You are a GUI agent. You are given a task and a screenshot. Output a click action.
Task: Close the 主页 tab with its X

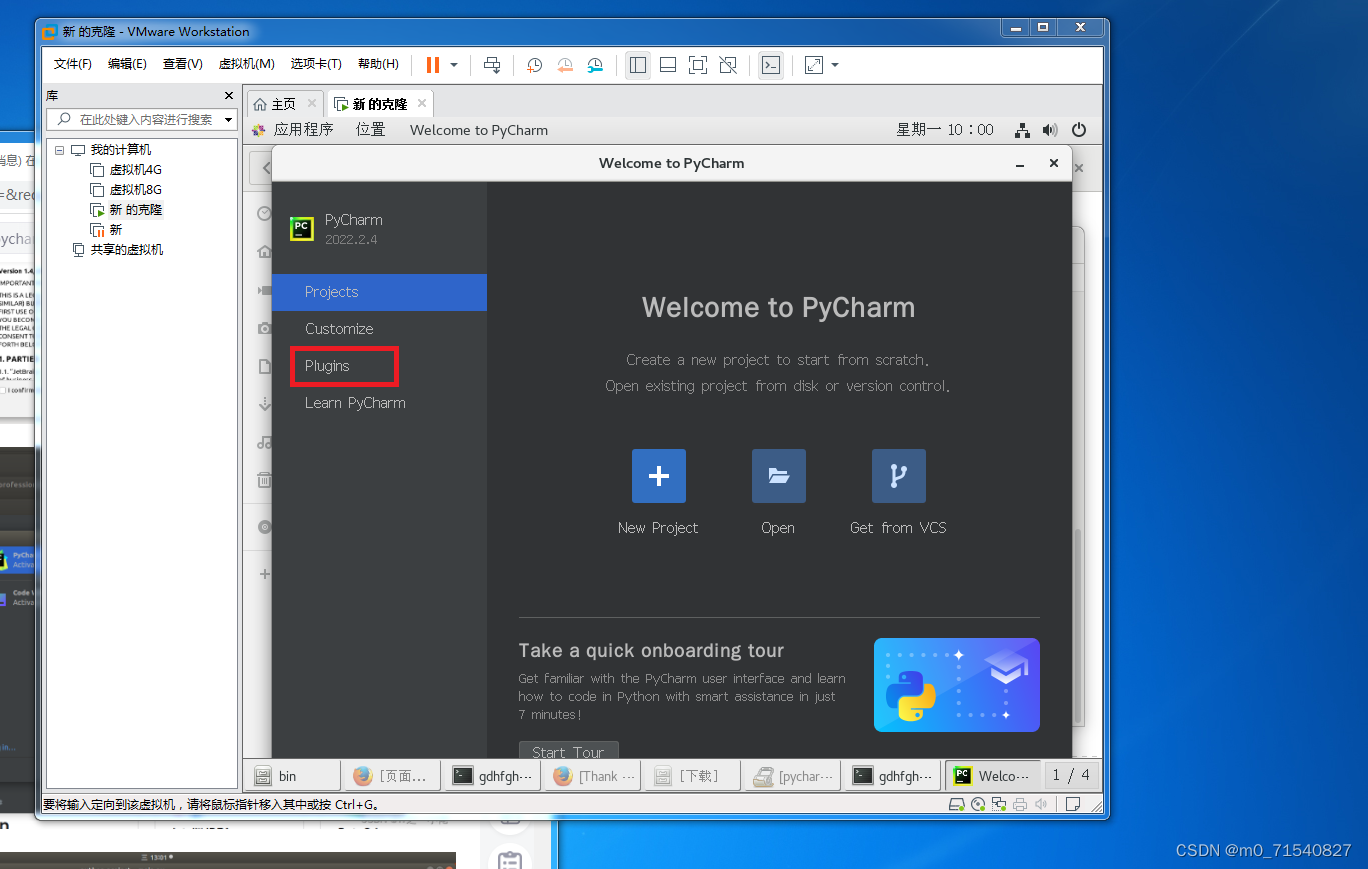point(312,104)
